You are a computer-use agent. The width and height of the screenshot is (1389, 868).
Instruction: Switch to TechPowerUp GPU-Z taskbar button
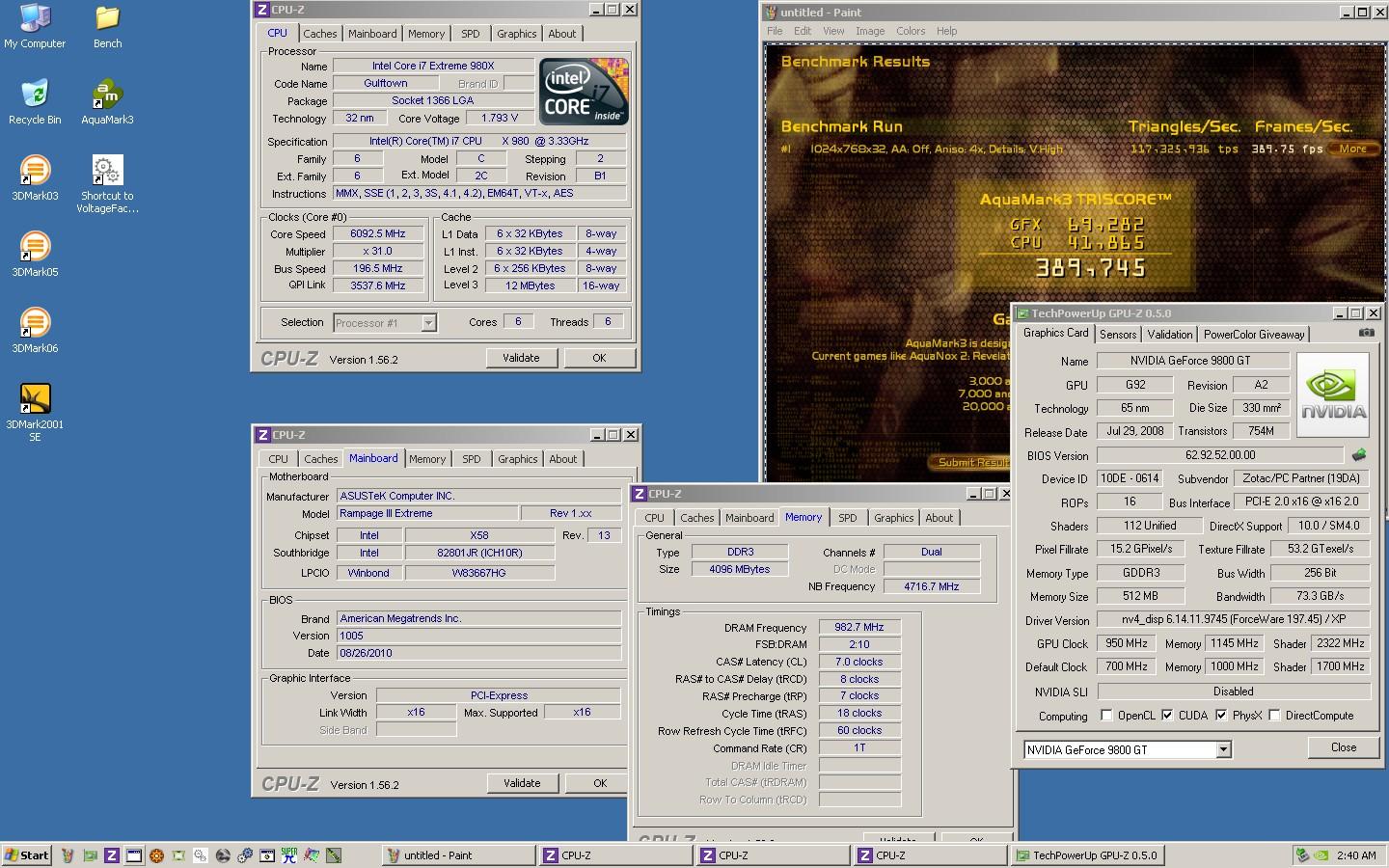pyautogui.click(x=1087, y=855)
